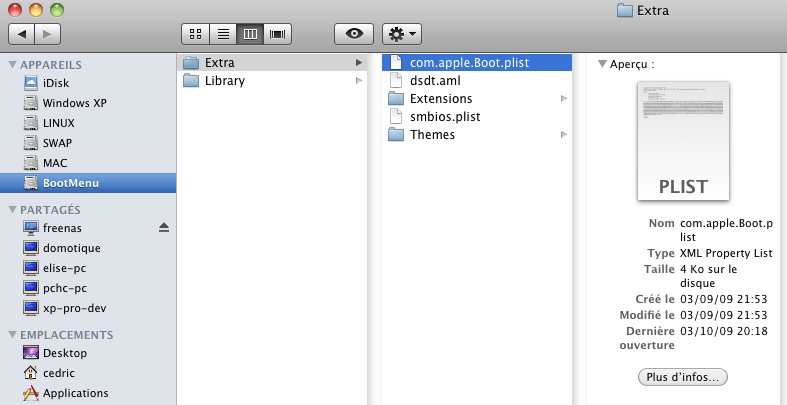Click the Extra folder title icon
This screenshot has width=787, height=405.
tap(624, 10)
